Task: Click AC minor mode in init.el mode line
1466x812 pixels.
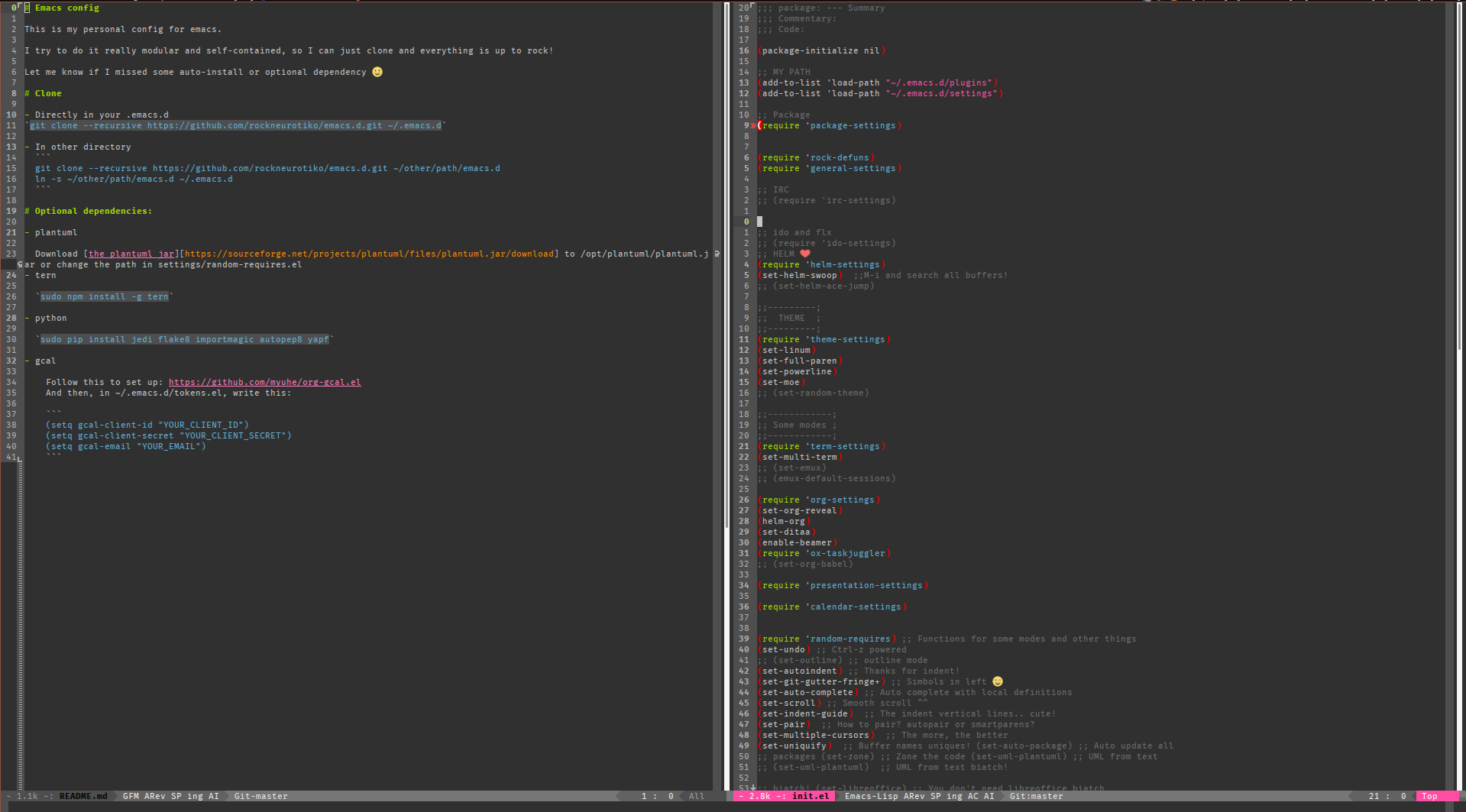Action: pyautogui.click(x=973, y=796)
